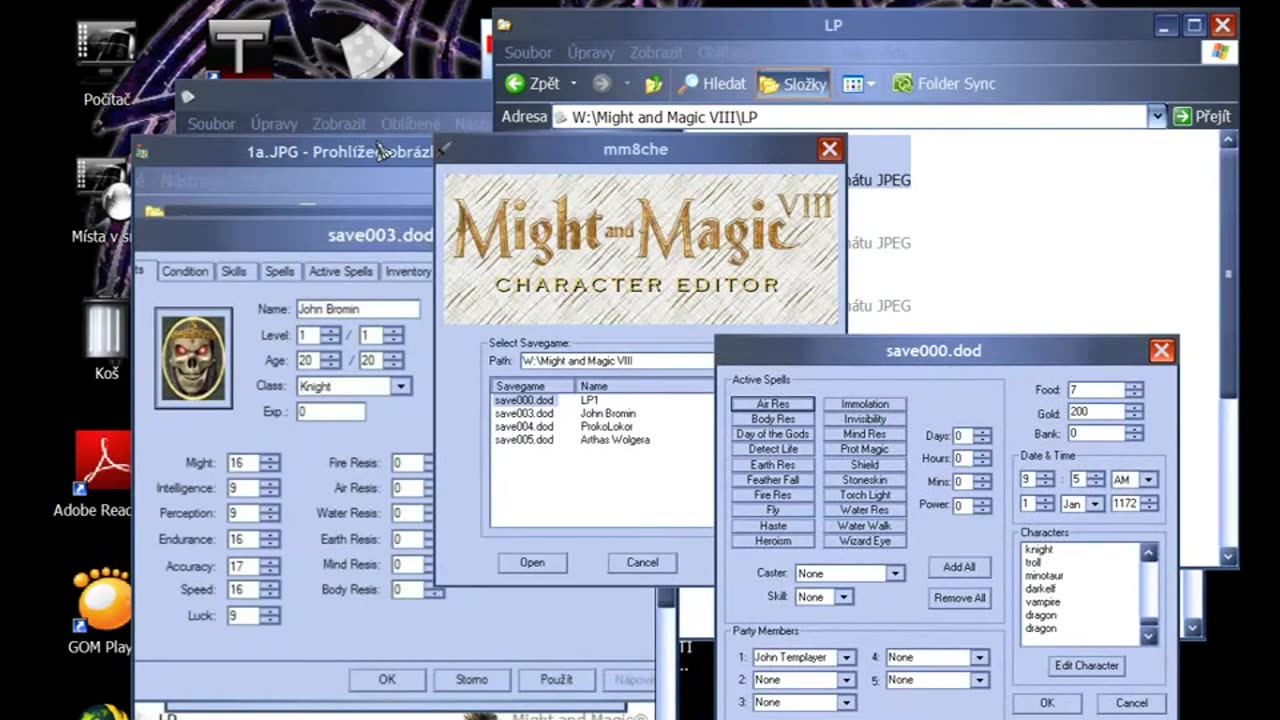Toggle the Složky folders button in LP window
The image size is (1280, 720).
coord(793,84)
